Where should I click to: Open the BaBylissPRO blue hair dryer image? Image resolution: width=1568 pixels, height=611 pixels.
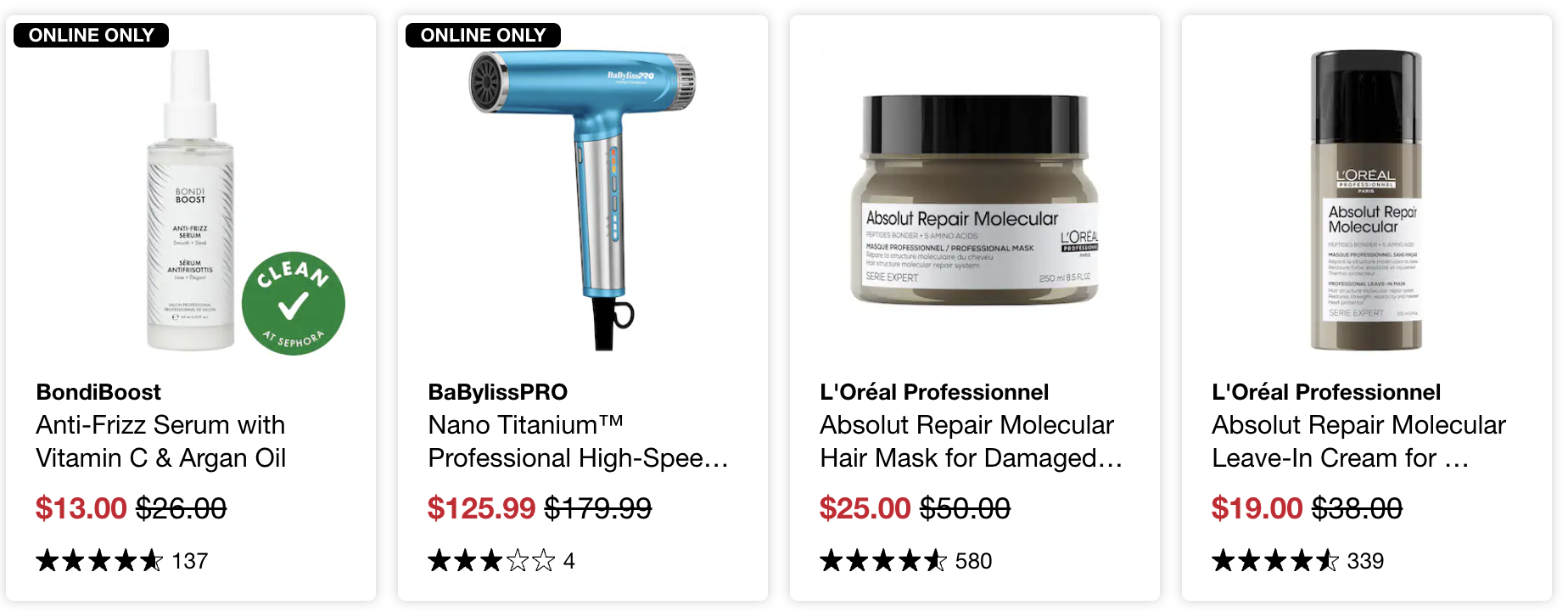(583, 199)
